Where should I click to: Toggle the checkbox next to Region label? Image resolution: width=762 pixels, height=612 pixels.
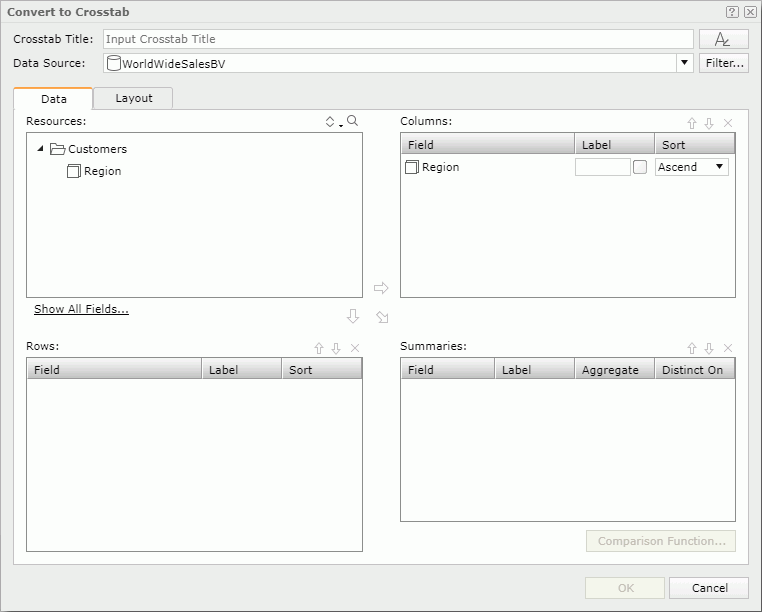tap(640, 167)
